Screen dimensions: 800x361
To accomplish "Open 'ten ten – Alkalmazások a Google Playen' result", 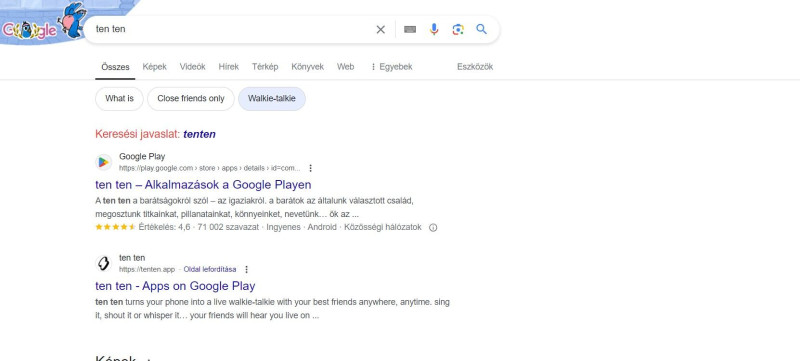I will pos(203,184).
